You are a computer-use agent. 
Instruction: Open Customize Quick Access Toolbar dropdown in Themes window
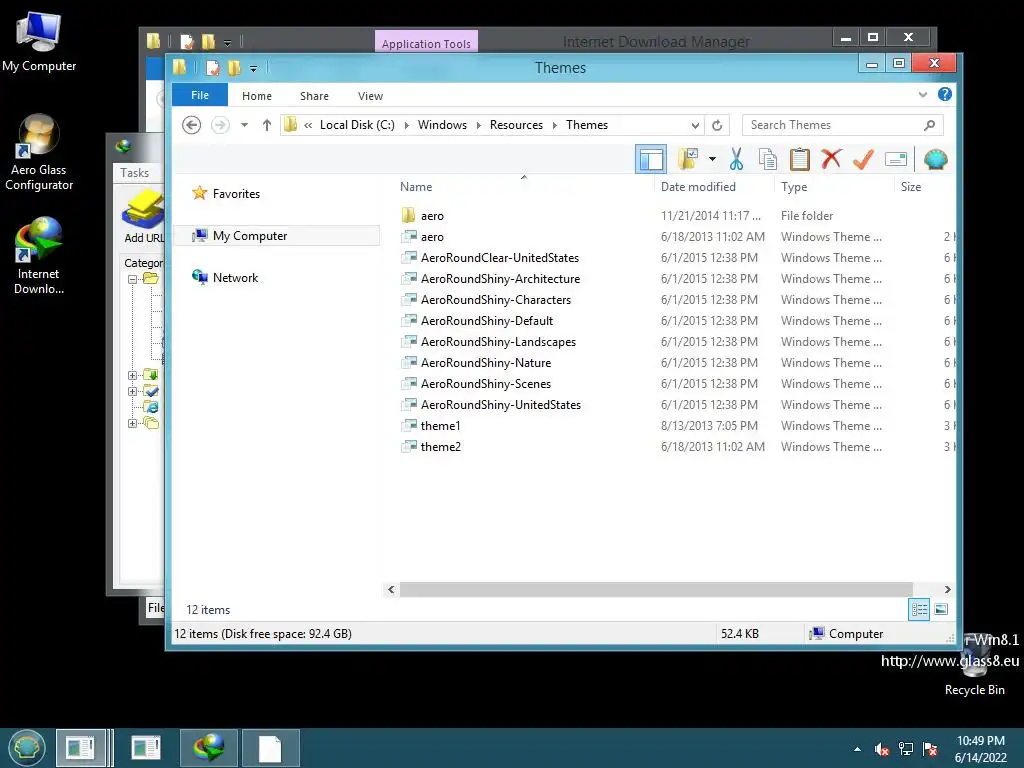click(x=253, y=68)
